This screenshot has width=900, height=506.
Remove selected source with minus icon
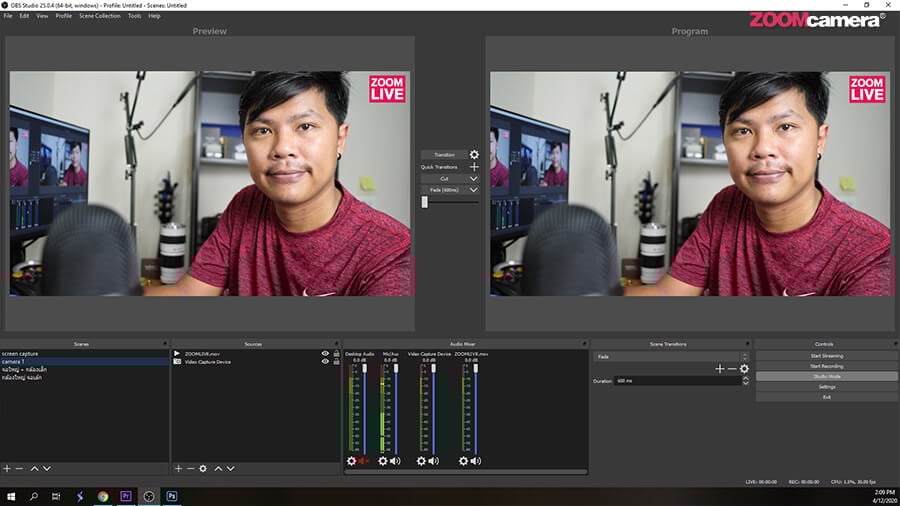click(x=191, y=469)
